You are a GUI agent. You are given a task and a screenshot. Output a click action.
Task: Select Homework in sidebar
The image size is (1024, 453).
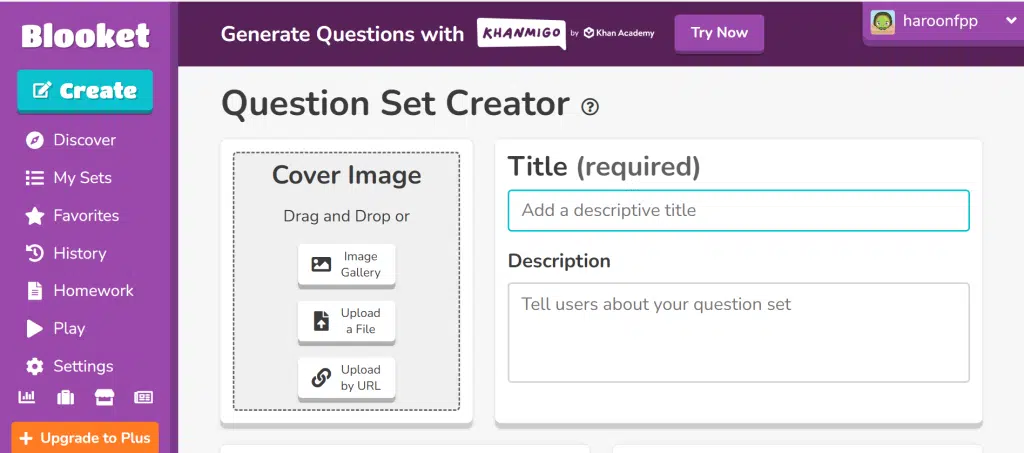93,291
